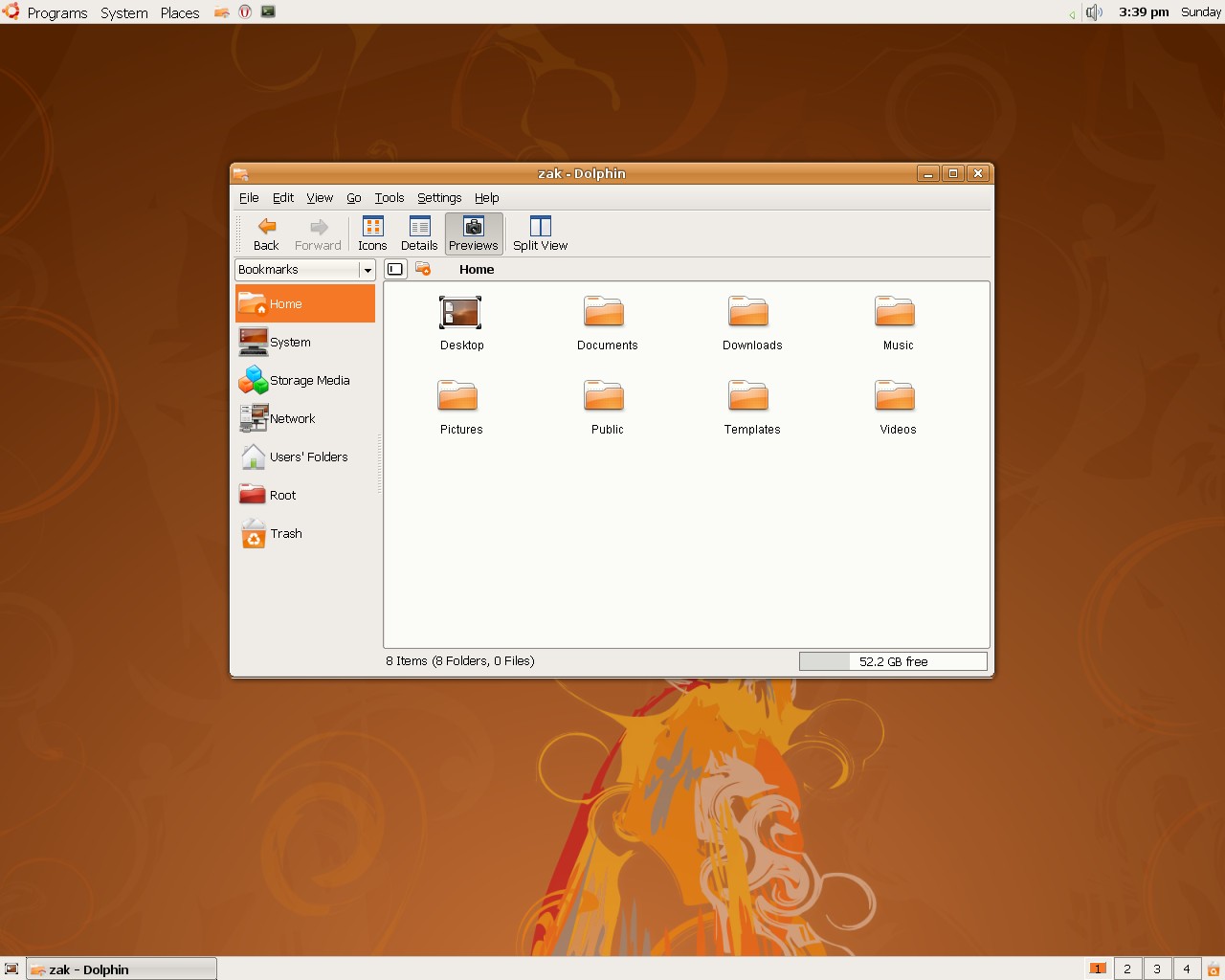This screenshot has width=1225, height=980.
Task: Click the trash applet in bottom panel
Action: coord(1214,969)
